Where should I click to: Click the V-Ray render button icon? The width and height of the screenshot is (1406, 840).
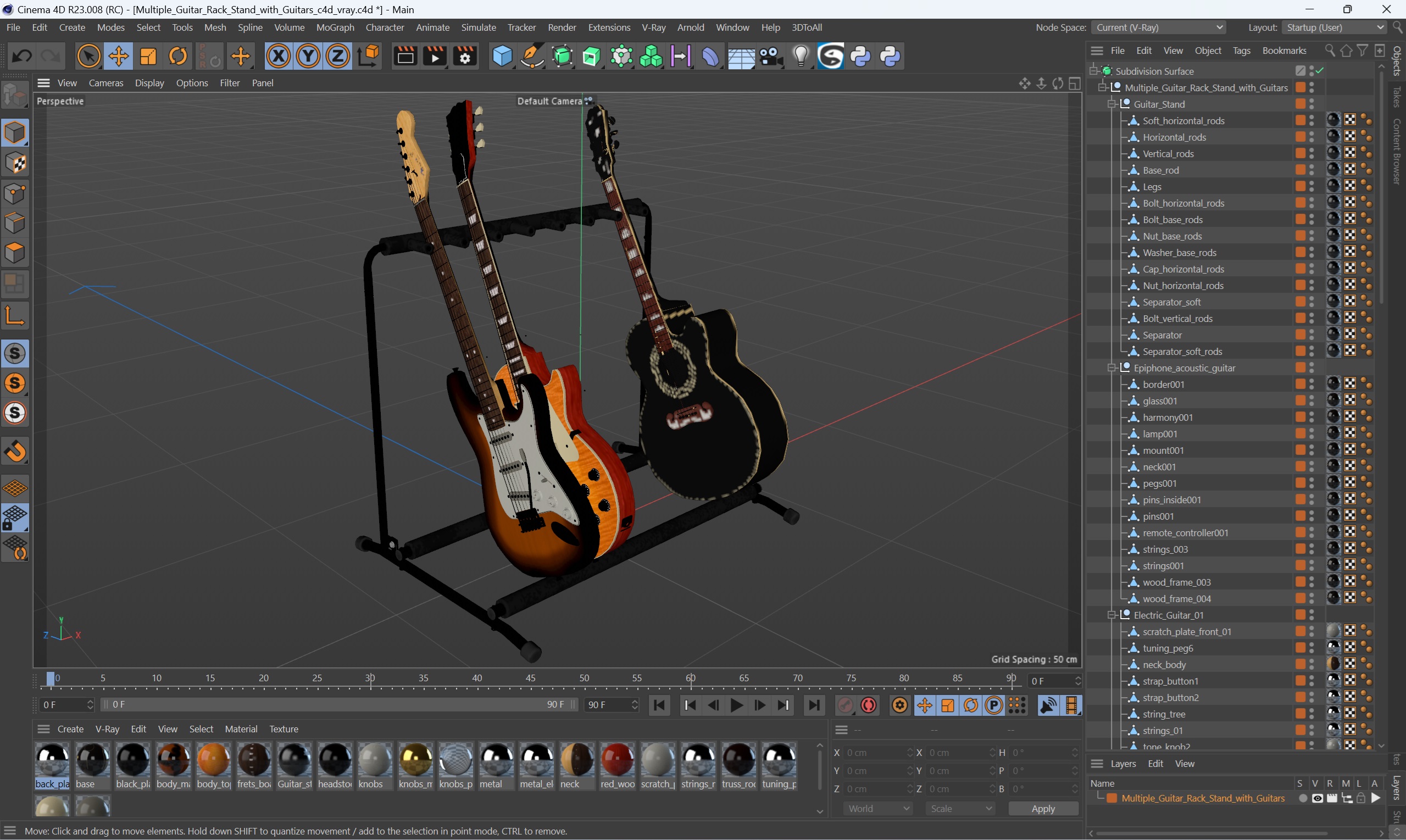pyautogui.click(x=831, y=56)
